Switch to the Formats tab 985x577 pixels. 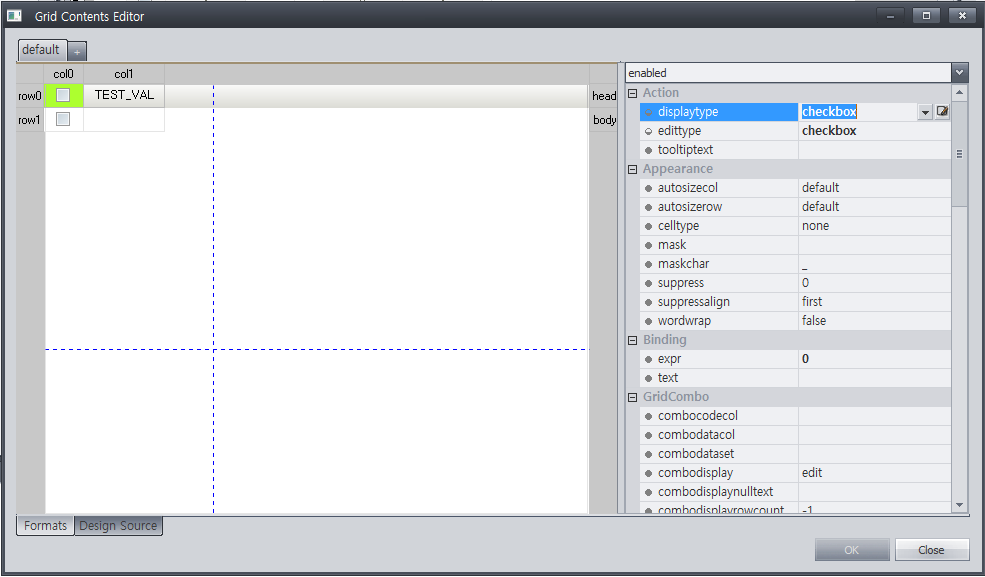coord(45,526)
